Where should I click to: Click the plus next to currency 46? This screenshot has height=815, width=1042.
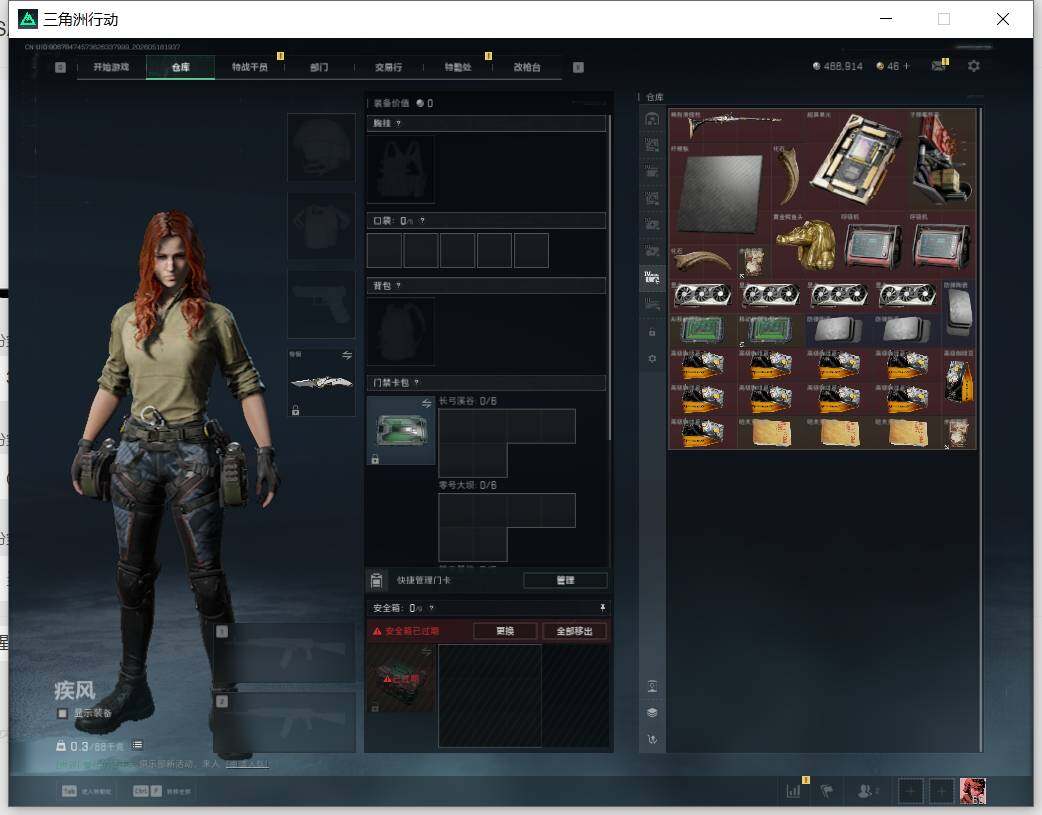point(906,66)
